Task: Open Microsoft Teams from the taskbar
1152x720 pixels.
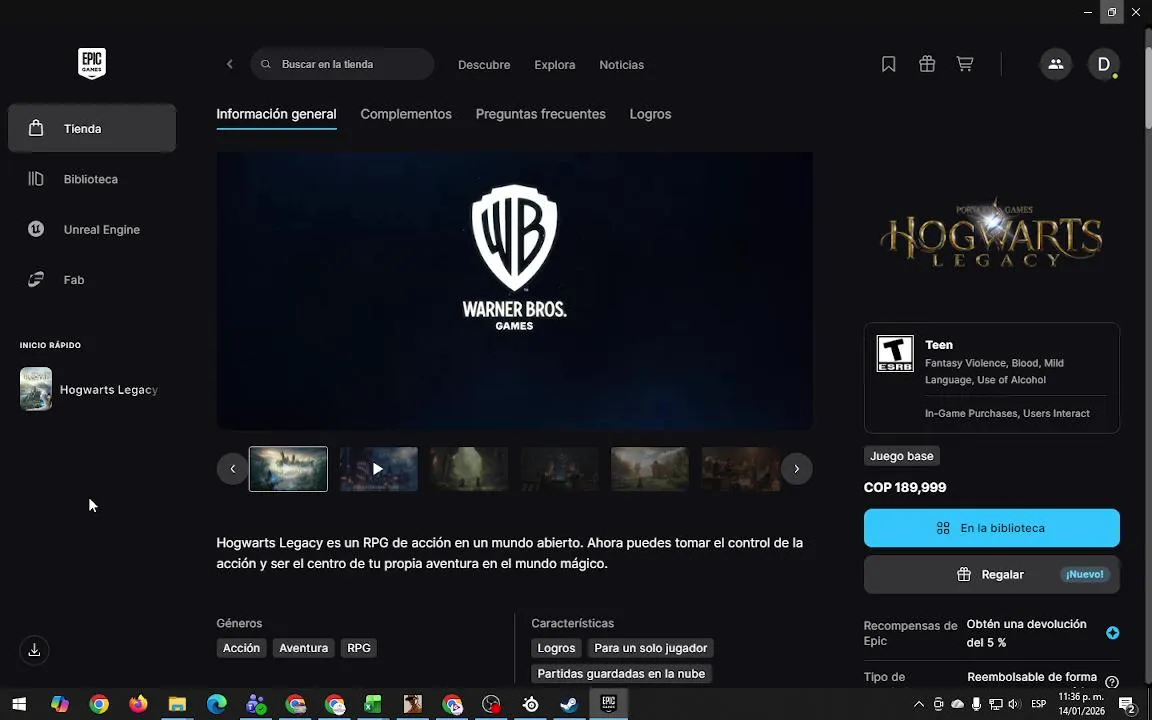Action: 256,705
